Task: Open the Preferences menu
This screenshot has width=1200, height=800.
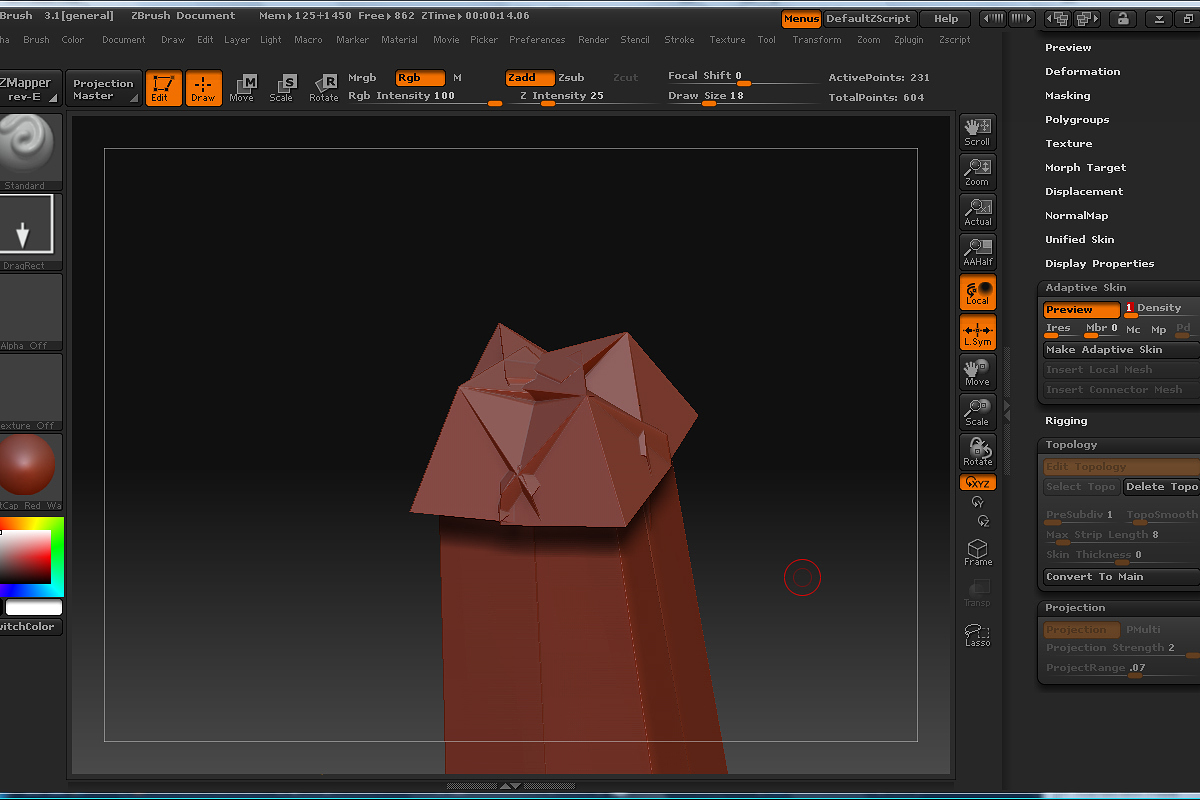Action: [537, 40]
